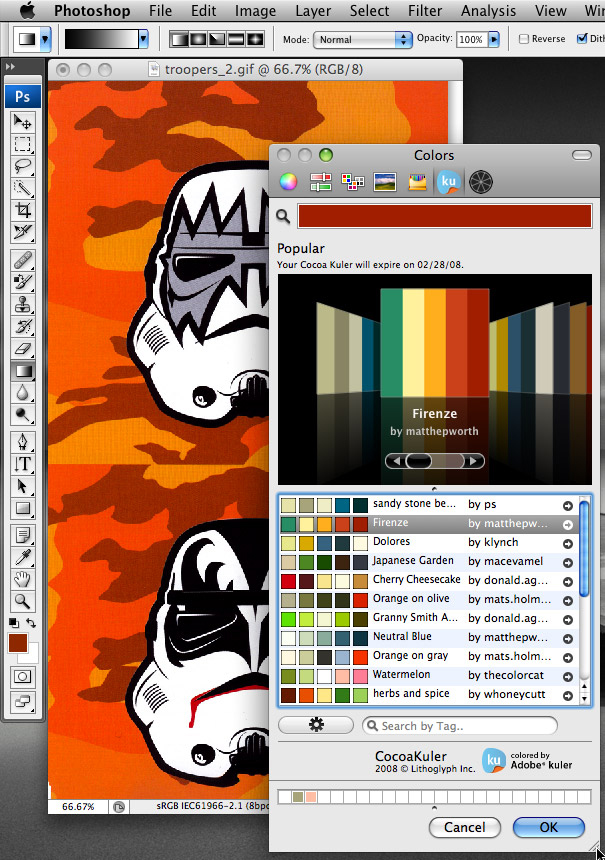Select the Dodge tool

(x=22, y=415)
